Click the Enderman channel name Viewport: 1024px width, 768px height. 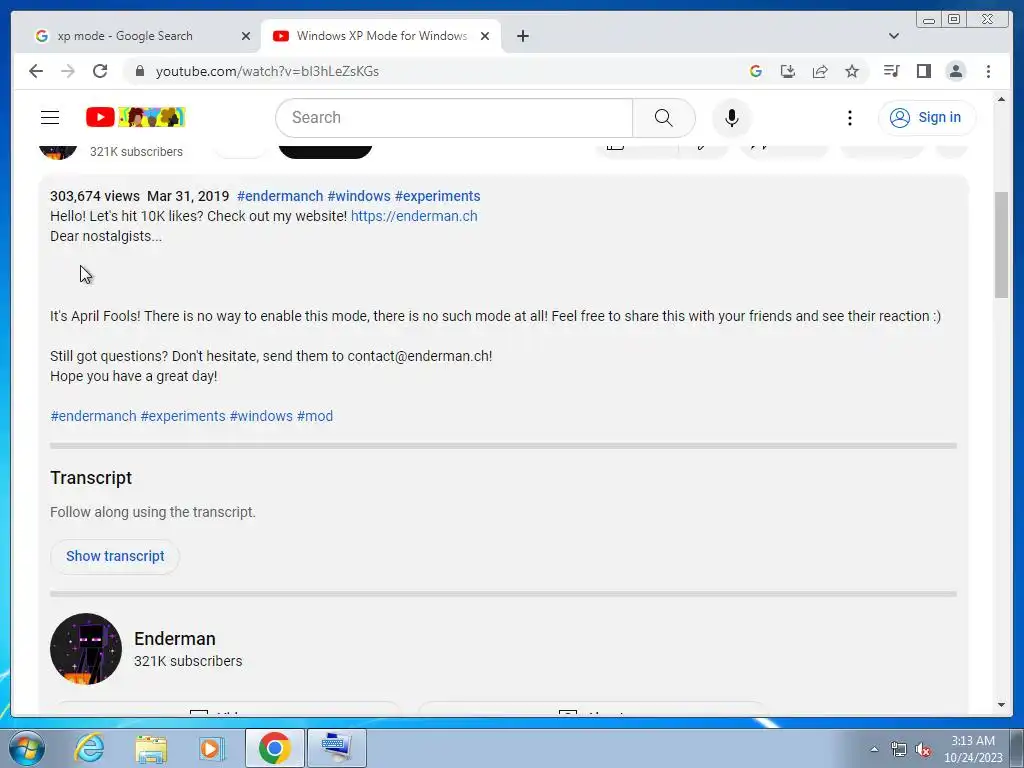point(174,639)
